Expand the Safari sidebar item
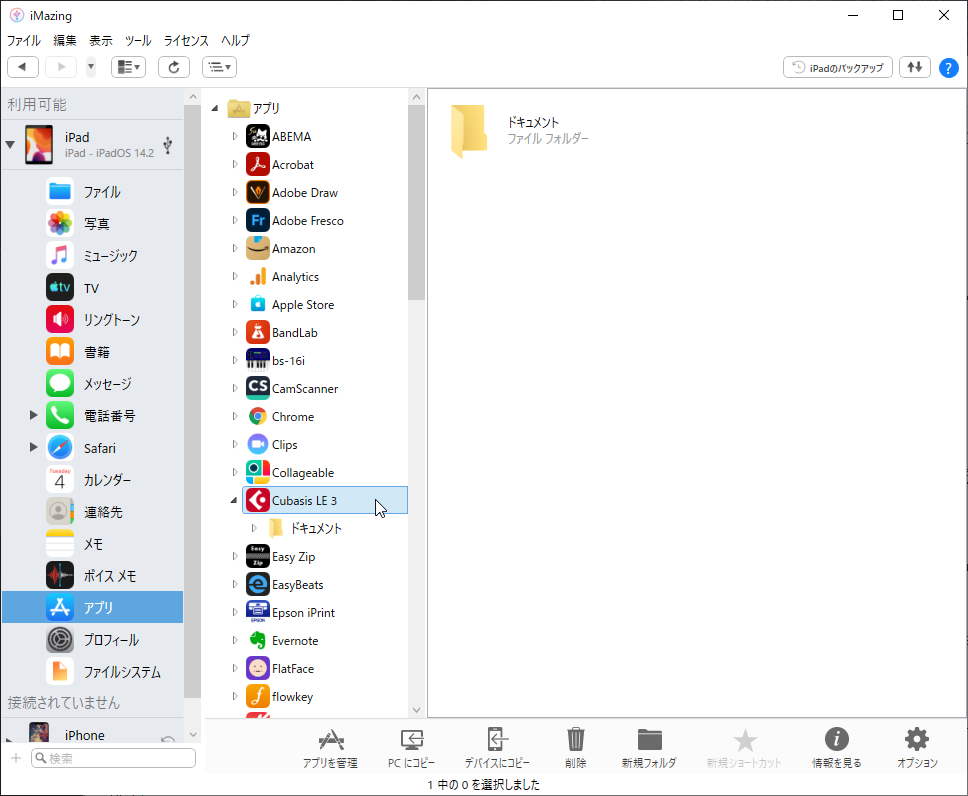Viewport: 968px width, 796px height. tap(33, 447)
